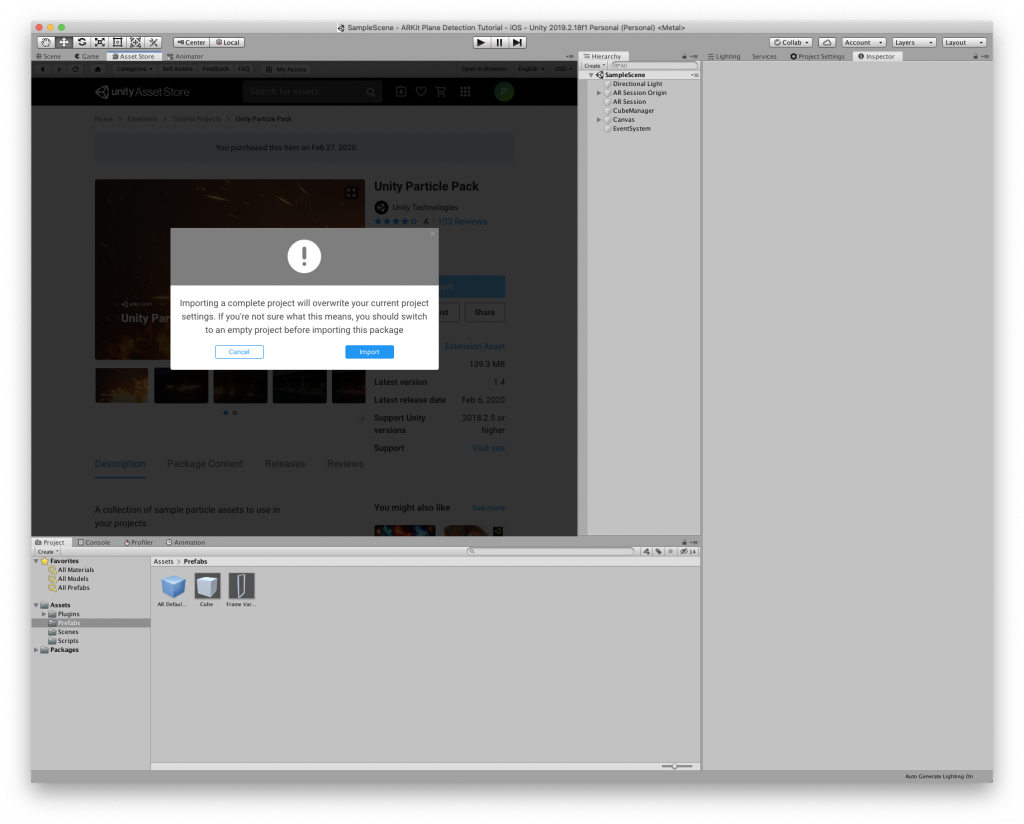Start Play mode with the Play button
Viewport: 1024px width, 824px height.
pyautogui.click(x=481, y=42)
